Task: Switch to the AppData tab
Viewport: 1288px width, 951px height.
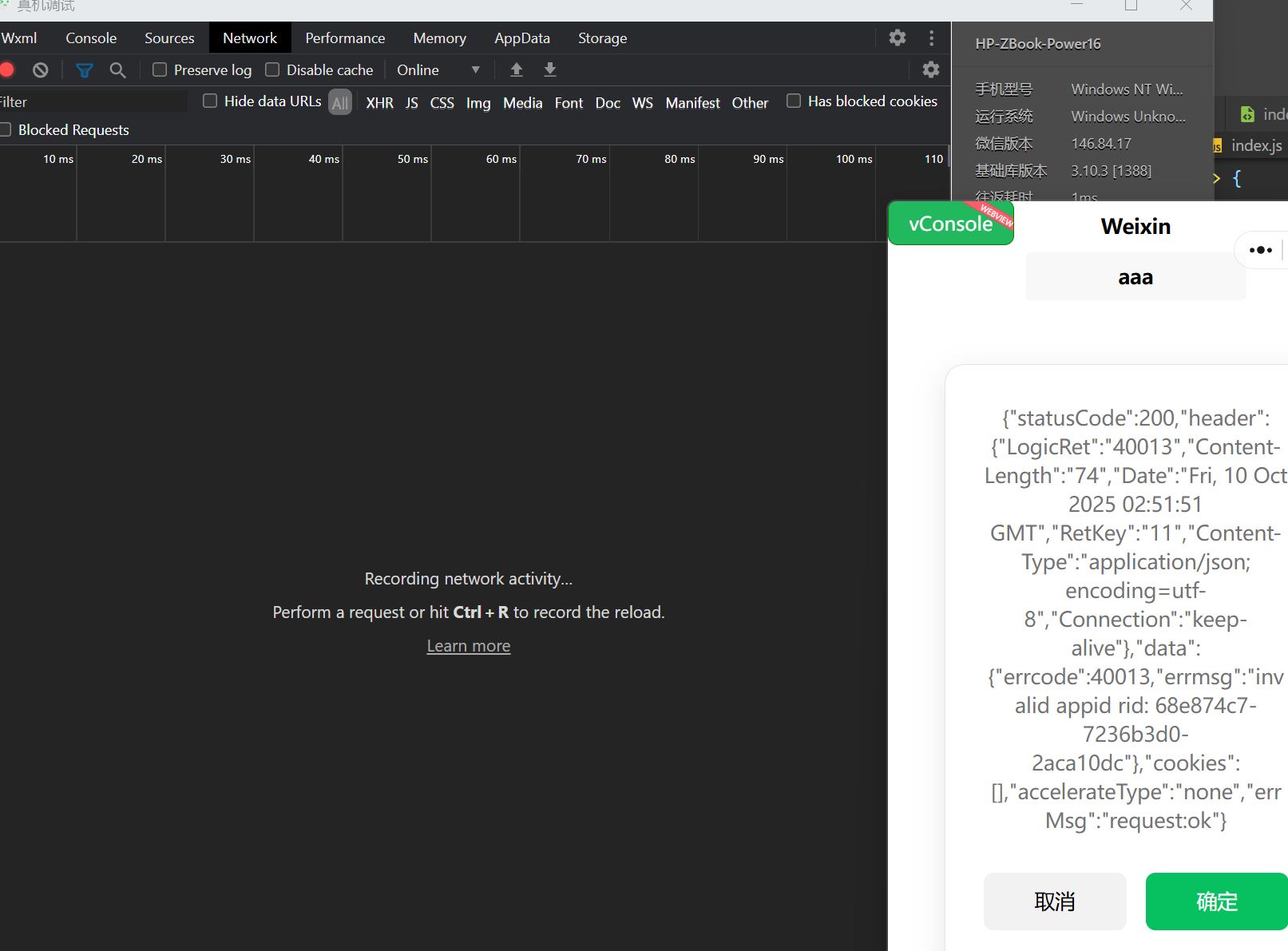Action: (522, 38)
